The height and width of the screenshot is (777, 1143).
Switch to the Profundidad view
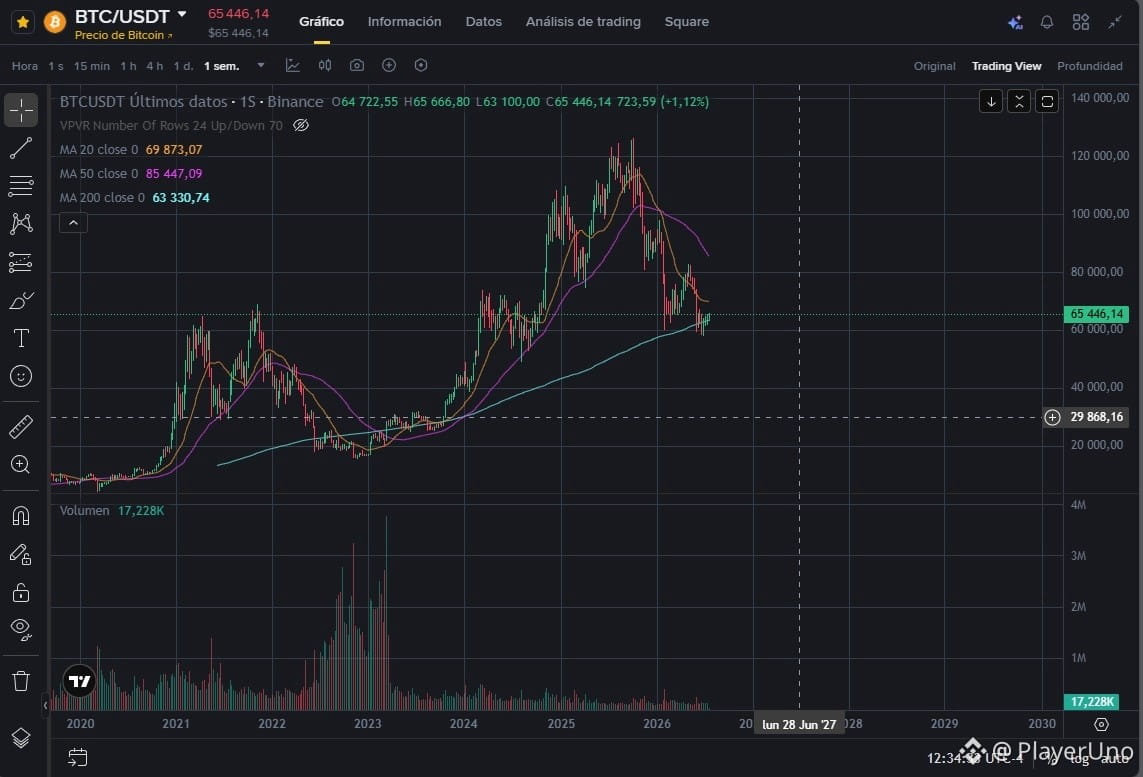1090,66
